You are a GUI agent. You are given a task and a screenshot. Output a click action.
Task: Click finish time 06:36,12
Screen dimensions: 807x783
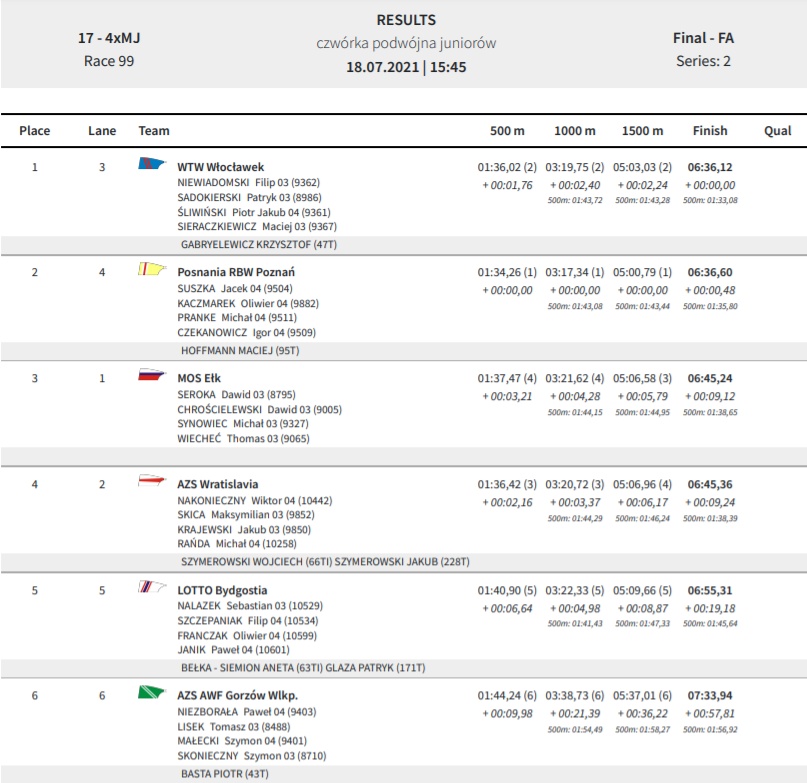point(710,167)
